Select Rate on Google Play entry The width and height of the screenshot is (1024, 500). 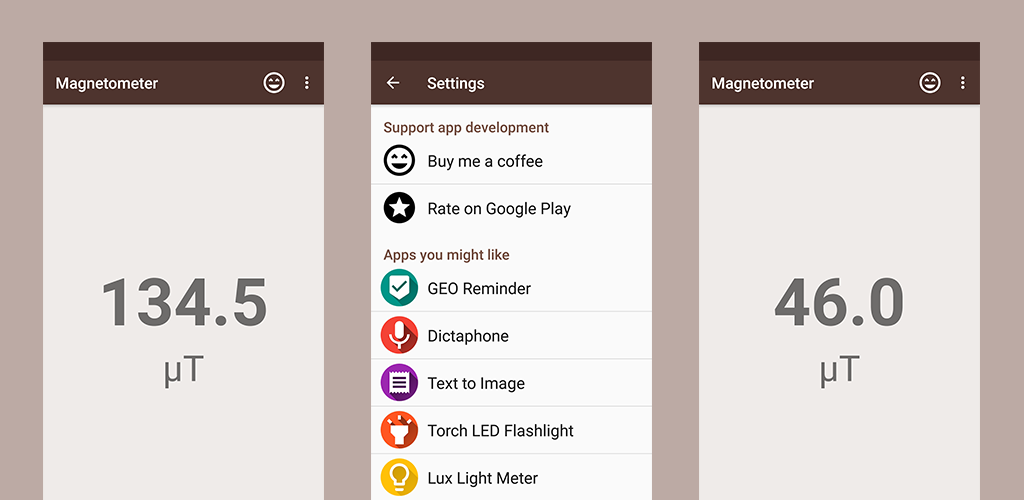pyautogui.click(x=511, y=209)
